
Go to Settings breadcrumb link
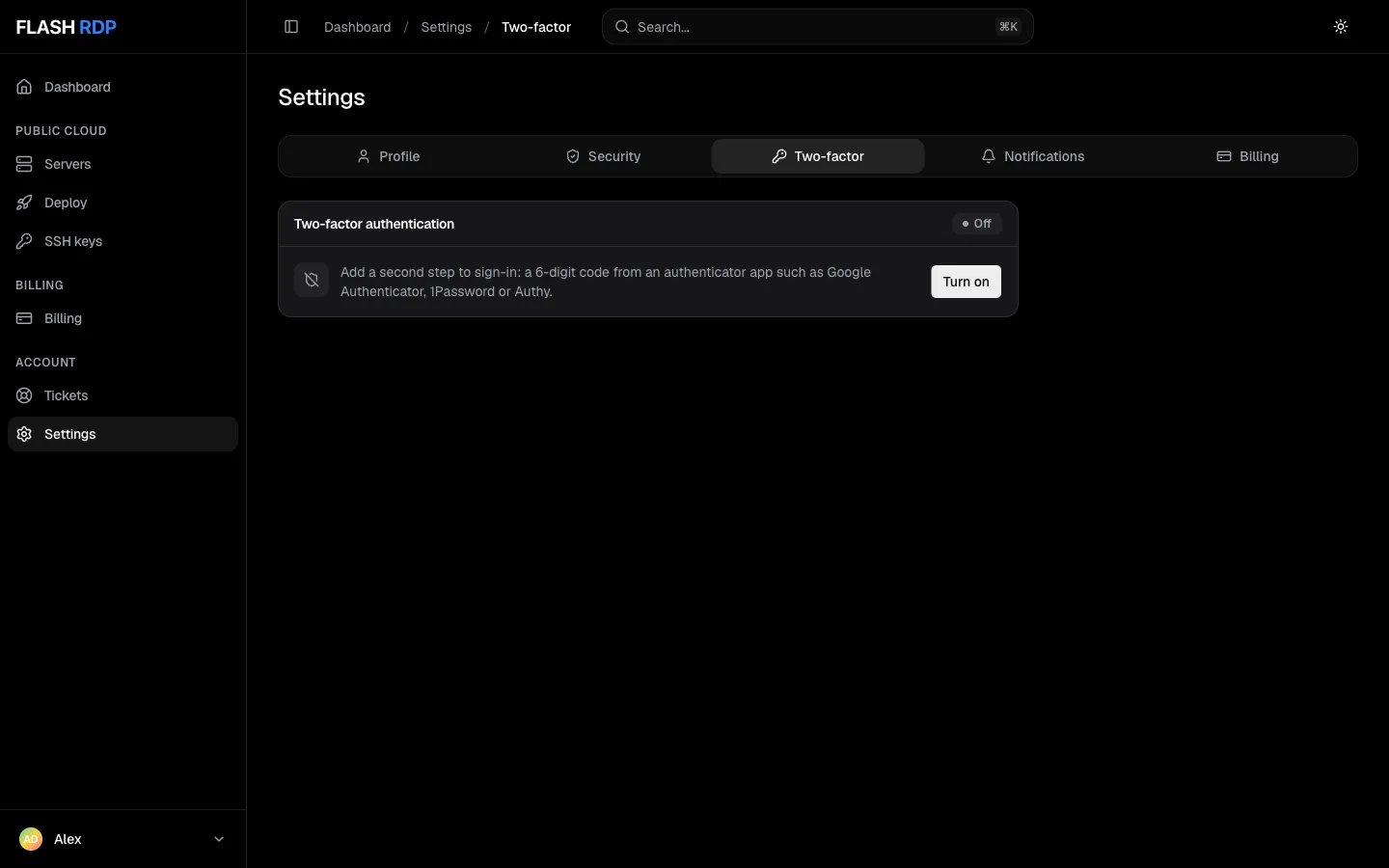(x=446, y=27)
